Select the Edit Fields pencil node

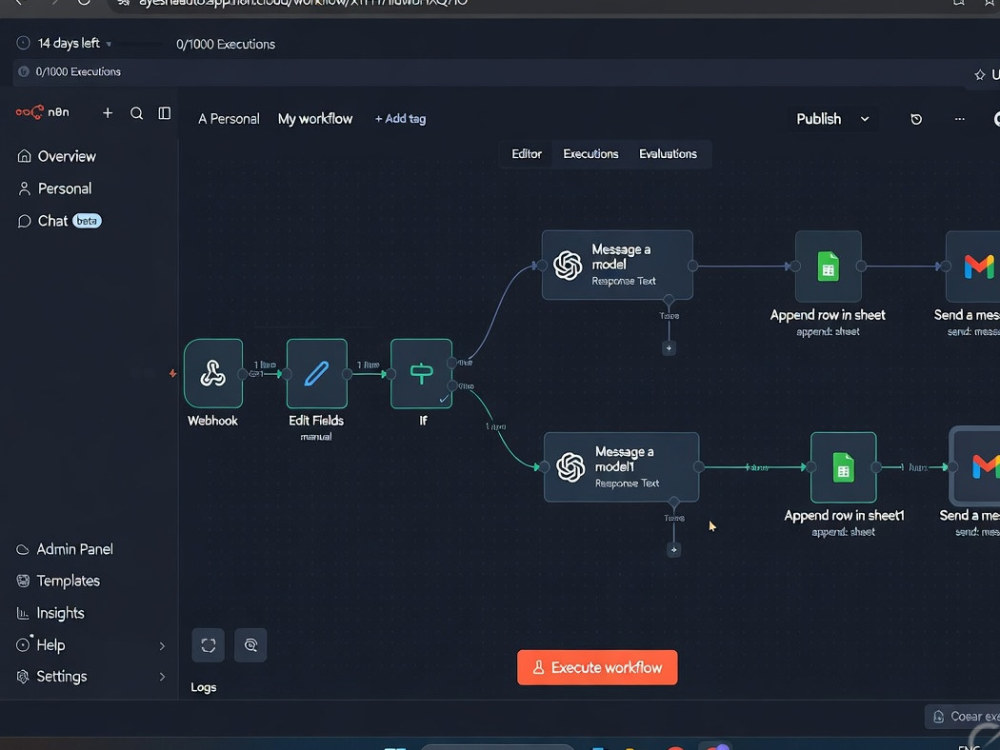click(x=316, y=374)
